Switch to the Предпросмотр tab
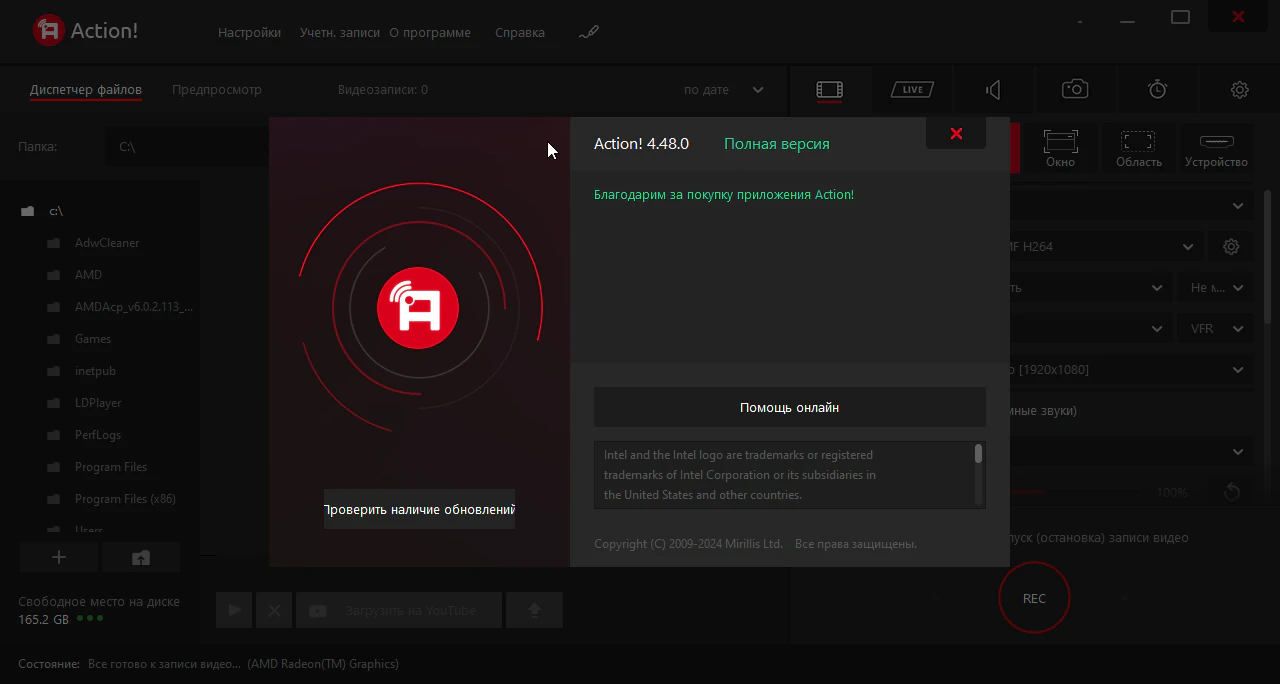 216,90
